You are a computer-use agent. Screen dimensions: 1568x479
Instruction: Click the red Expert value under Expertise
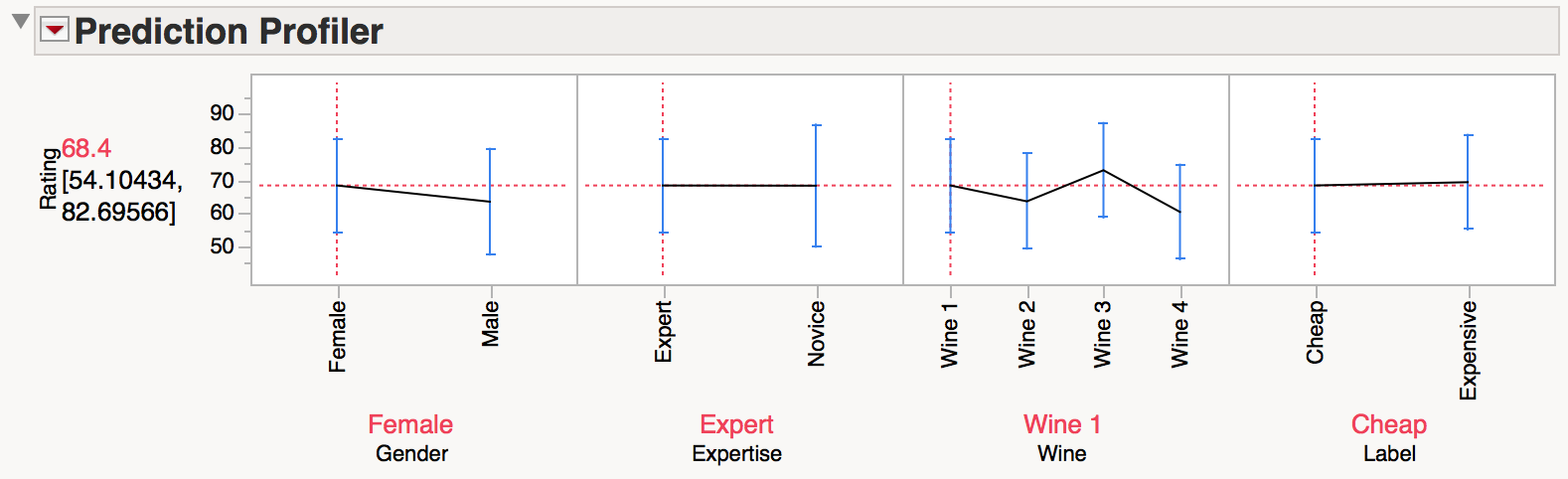(736, 424)
